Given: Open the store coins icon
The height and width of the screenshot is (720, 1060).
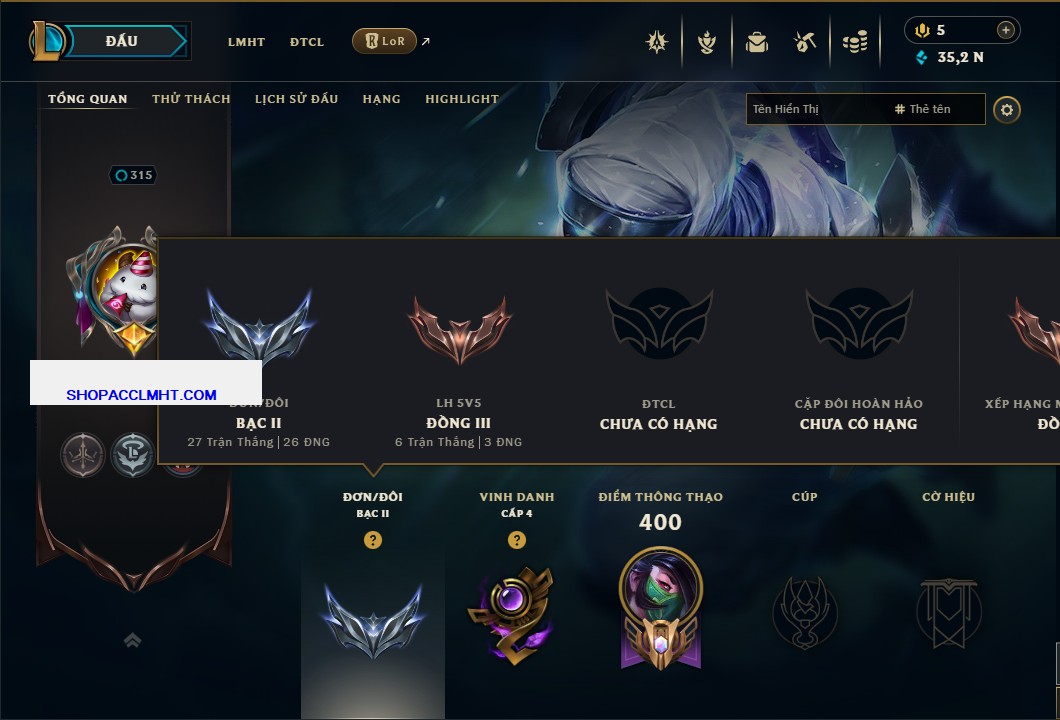Looking at the screenshot, I should [855, 42].
